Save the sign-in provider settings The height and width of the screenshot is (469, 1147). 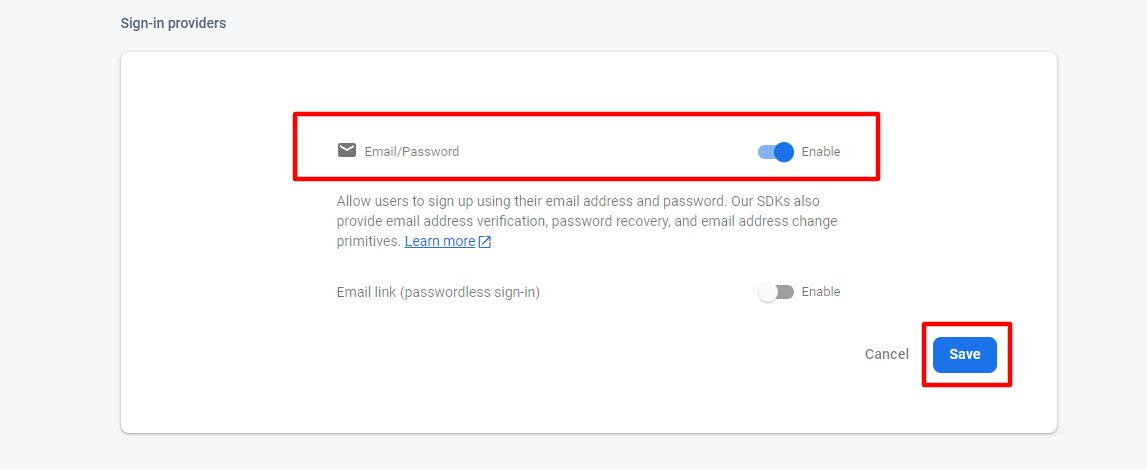pyautogui.click(x=964, y=355)
